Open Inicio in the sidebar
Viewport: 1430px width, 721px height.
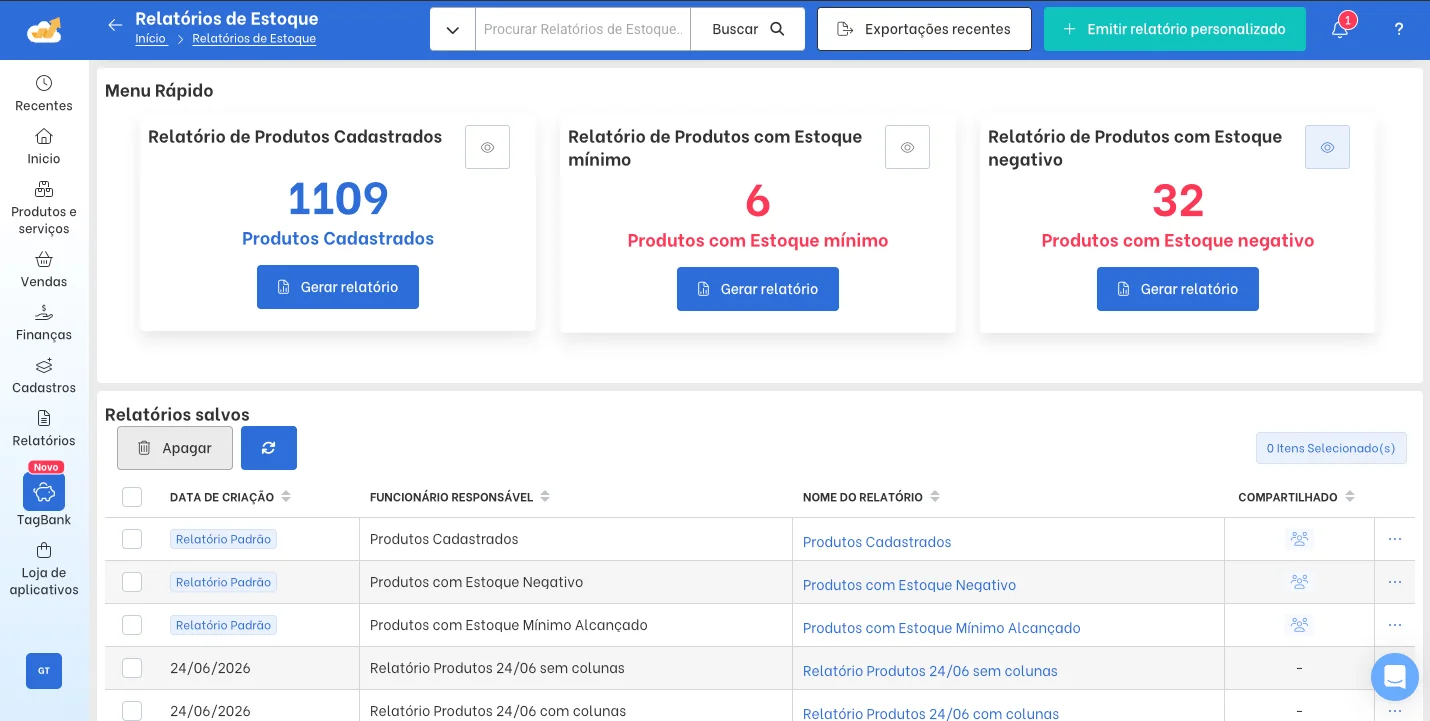(x=44, y=146)
